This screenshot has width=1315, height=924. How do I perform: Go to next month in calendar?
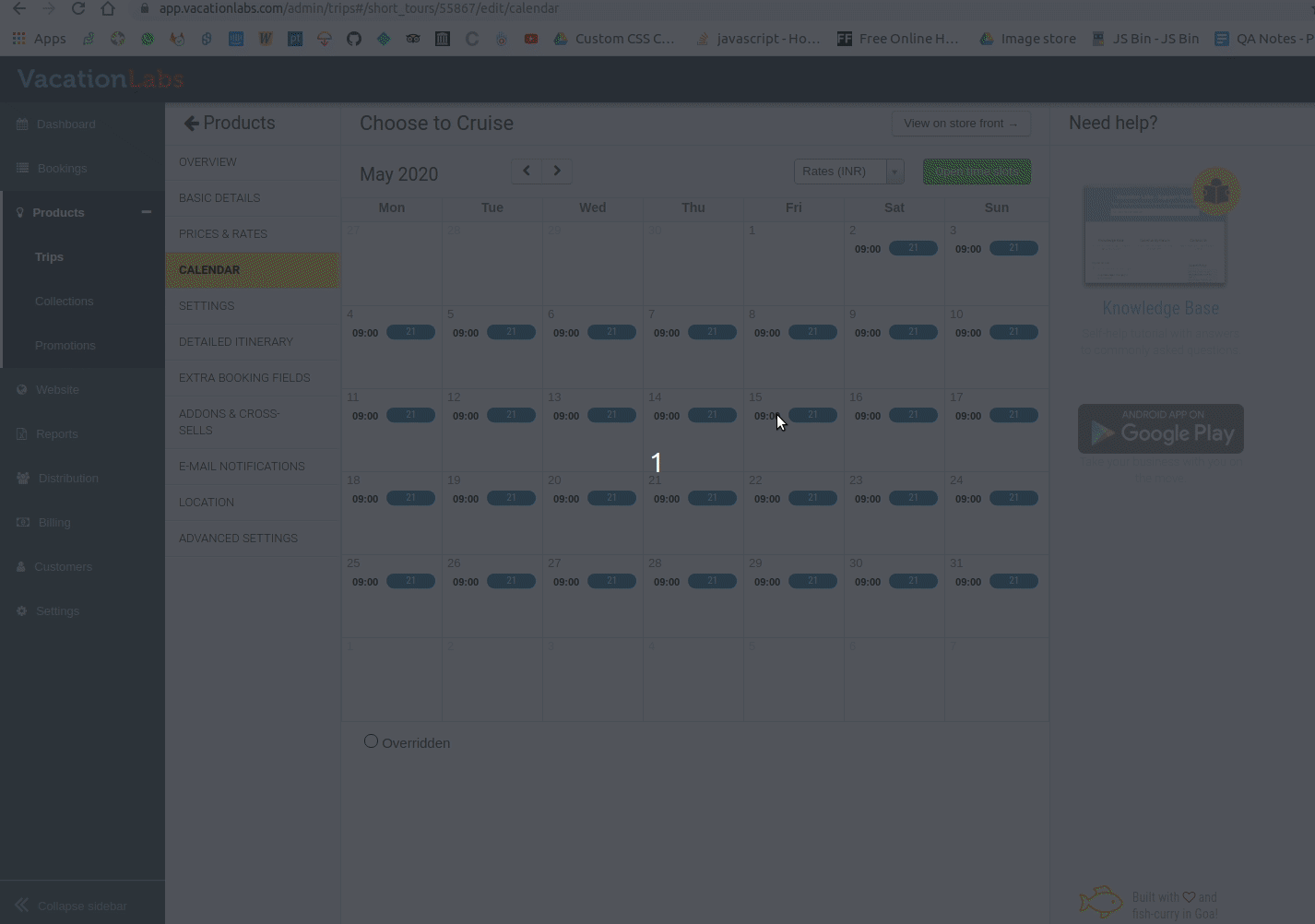pos(557,171)
